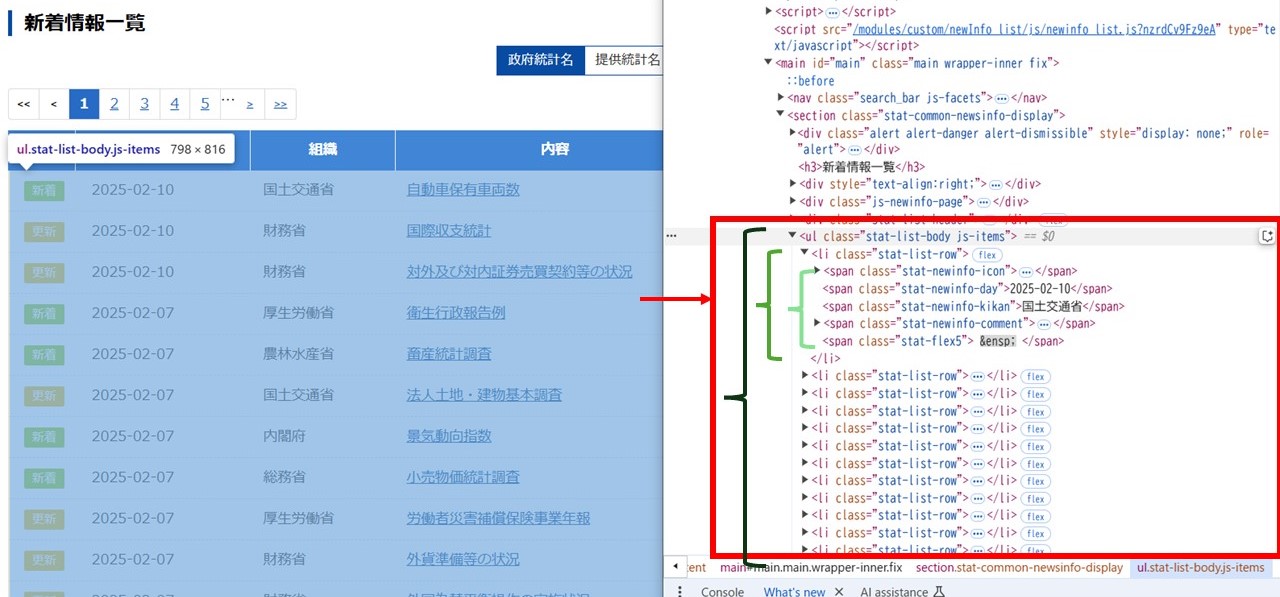The height and width of the screenshot is (597, 1280).
Task: Go to page 3 in pagination
Action: (x=144, y=104)
